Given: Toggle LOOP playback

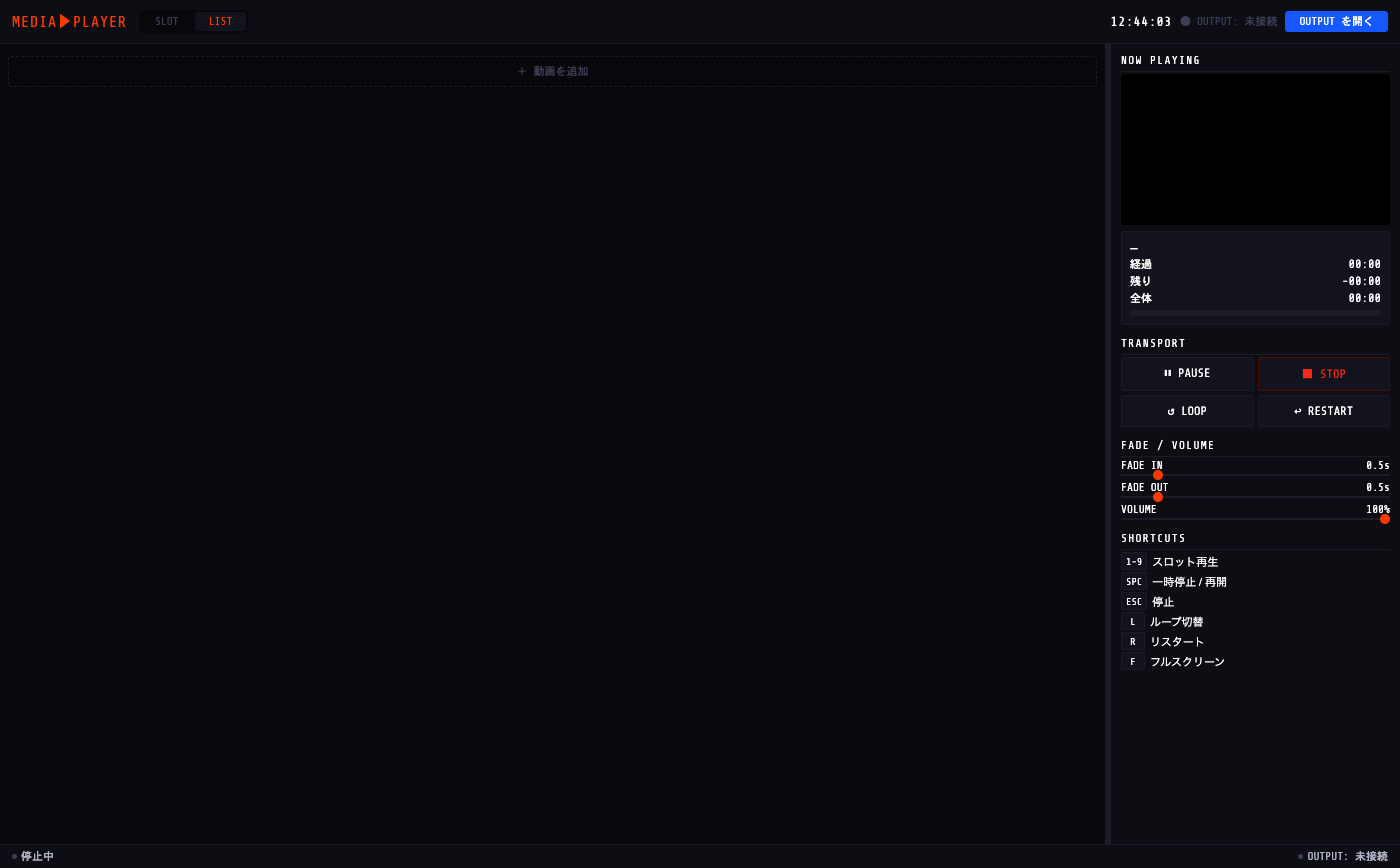Looking at the screenshot, I should point(1187,411).
